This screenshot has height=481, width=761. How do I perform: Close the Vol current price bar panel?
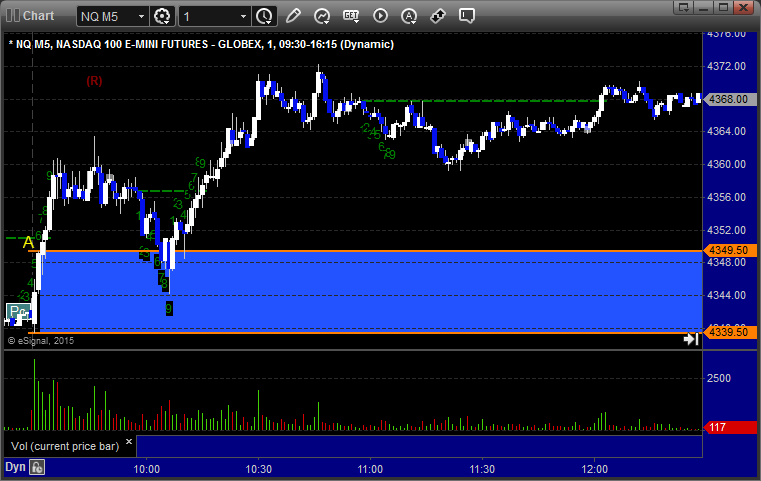tap(129, 442)
